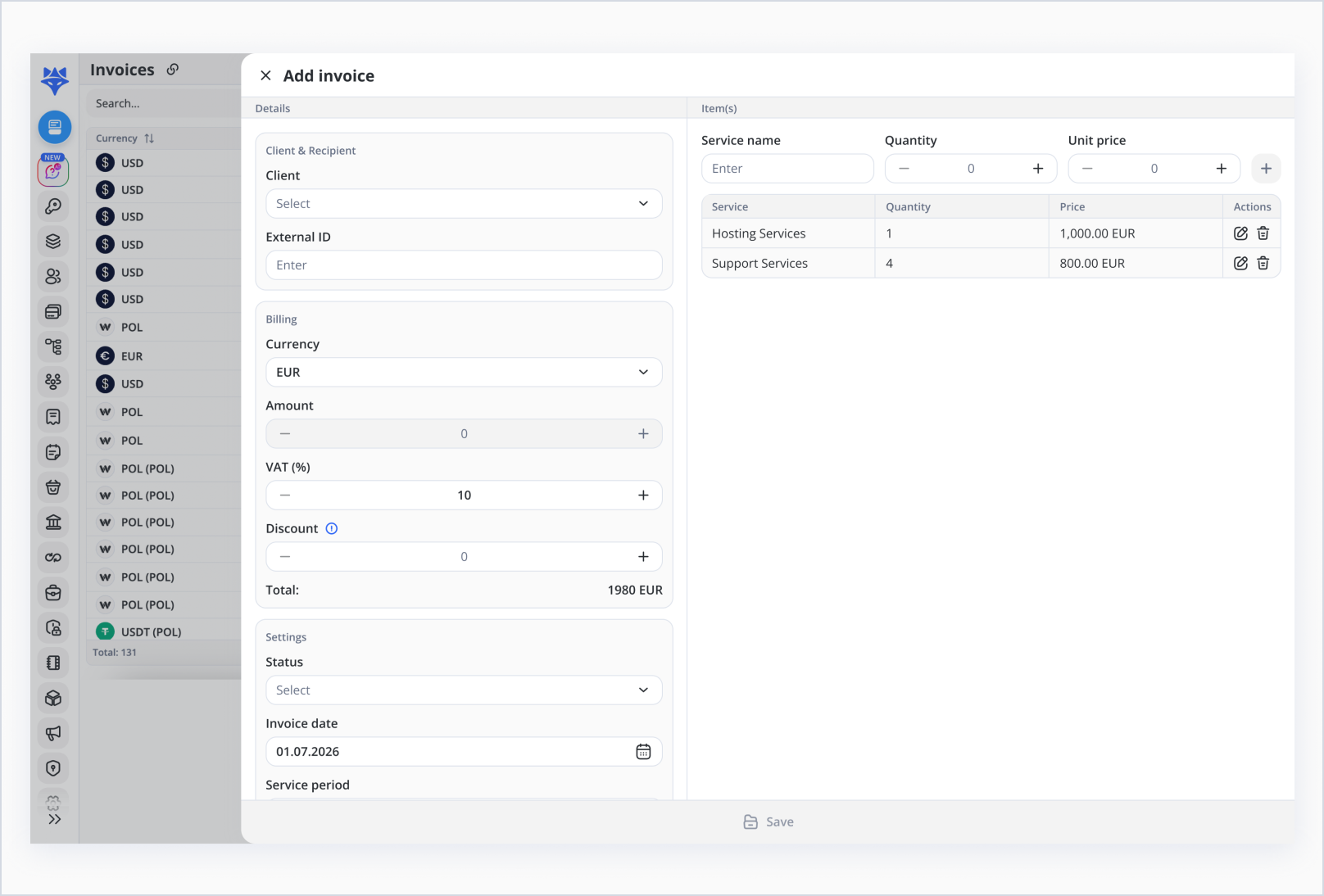Screen dimensions: 1324x896
Task: Open the bank building sidebar icon
Action: [53, 522]
